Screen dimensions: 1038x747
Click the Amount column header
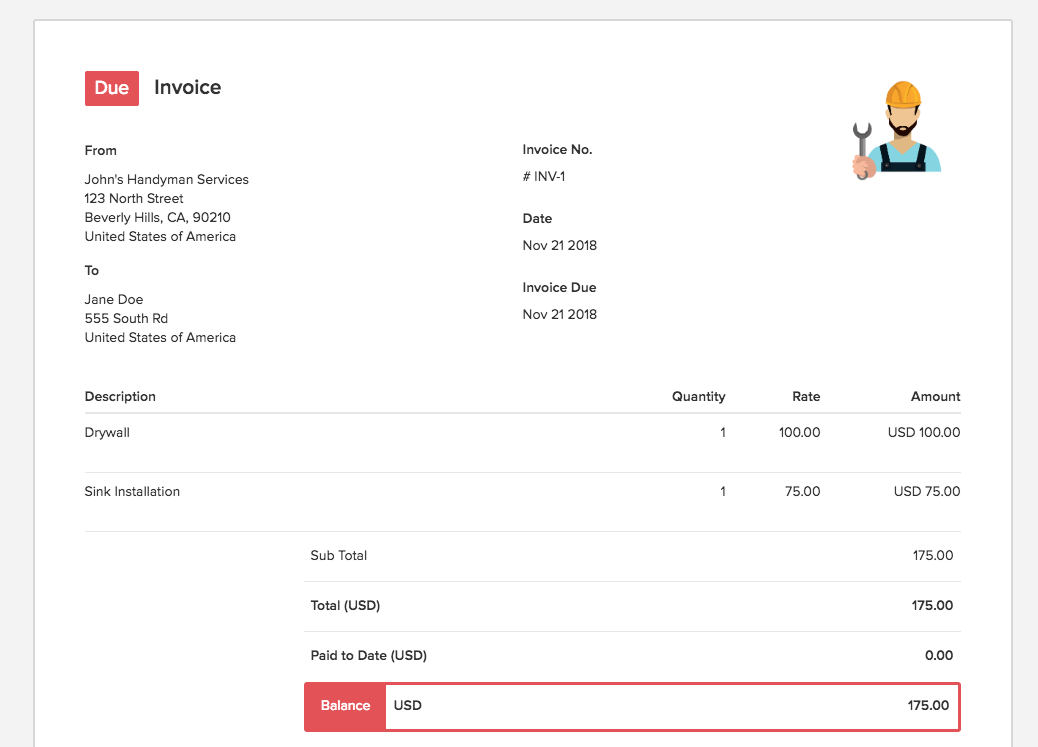(x=935, y=397)
